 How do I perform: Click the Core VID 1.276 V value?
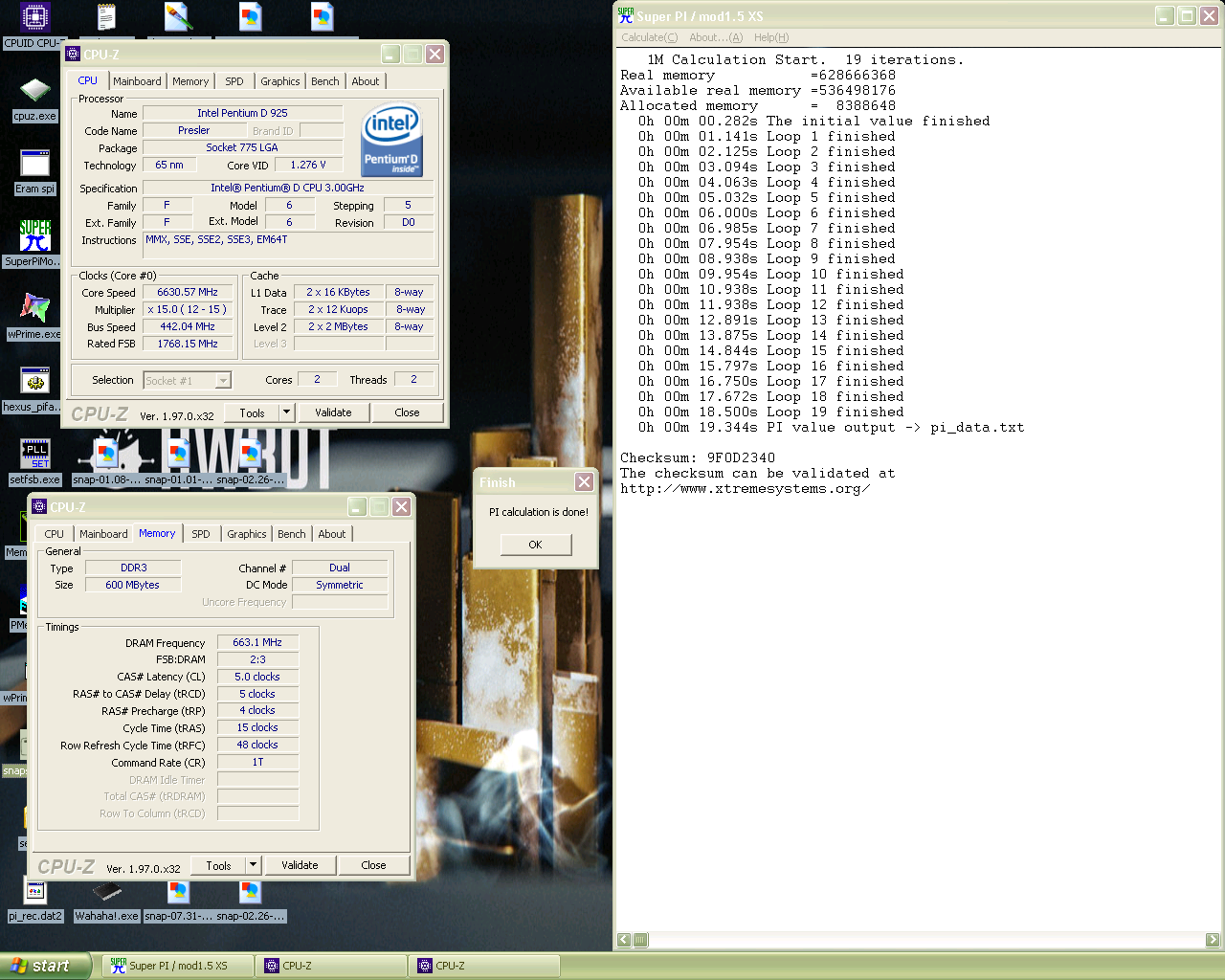(x=309, y=165)
